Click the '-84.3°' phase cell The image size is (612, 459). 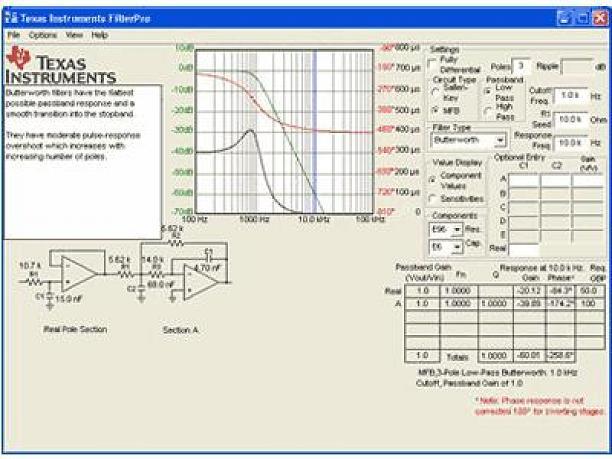pyautogui.click(x=560, y=291)
